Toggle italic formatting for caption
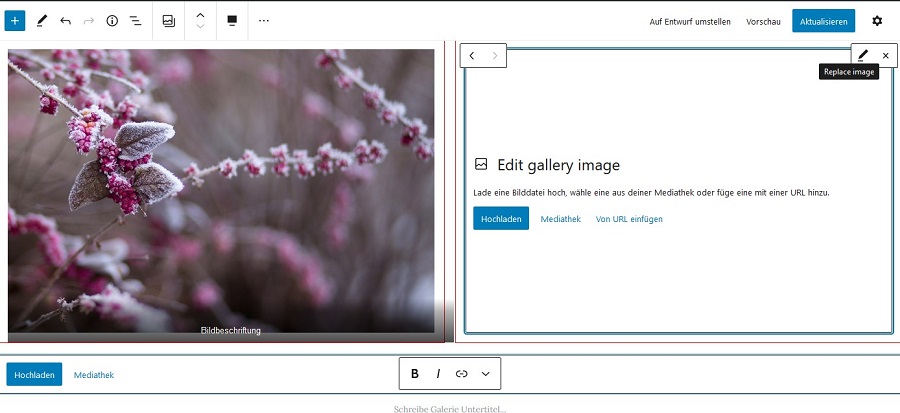 pos(438,374)
